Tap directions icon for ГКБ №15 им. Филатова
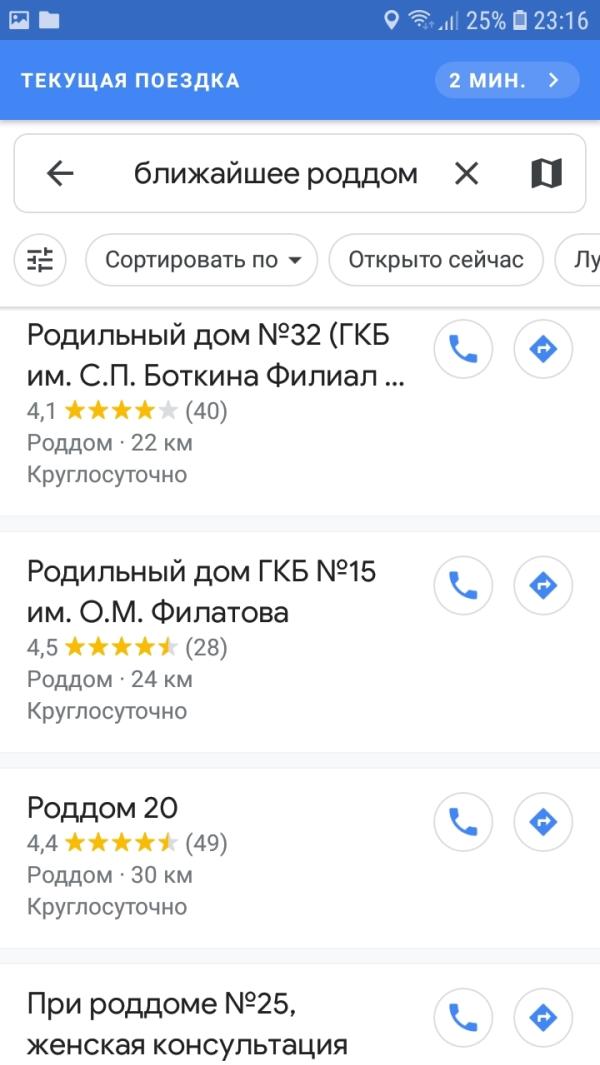600x1065 pixels. [x=541, y=585]
